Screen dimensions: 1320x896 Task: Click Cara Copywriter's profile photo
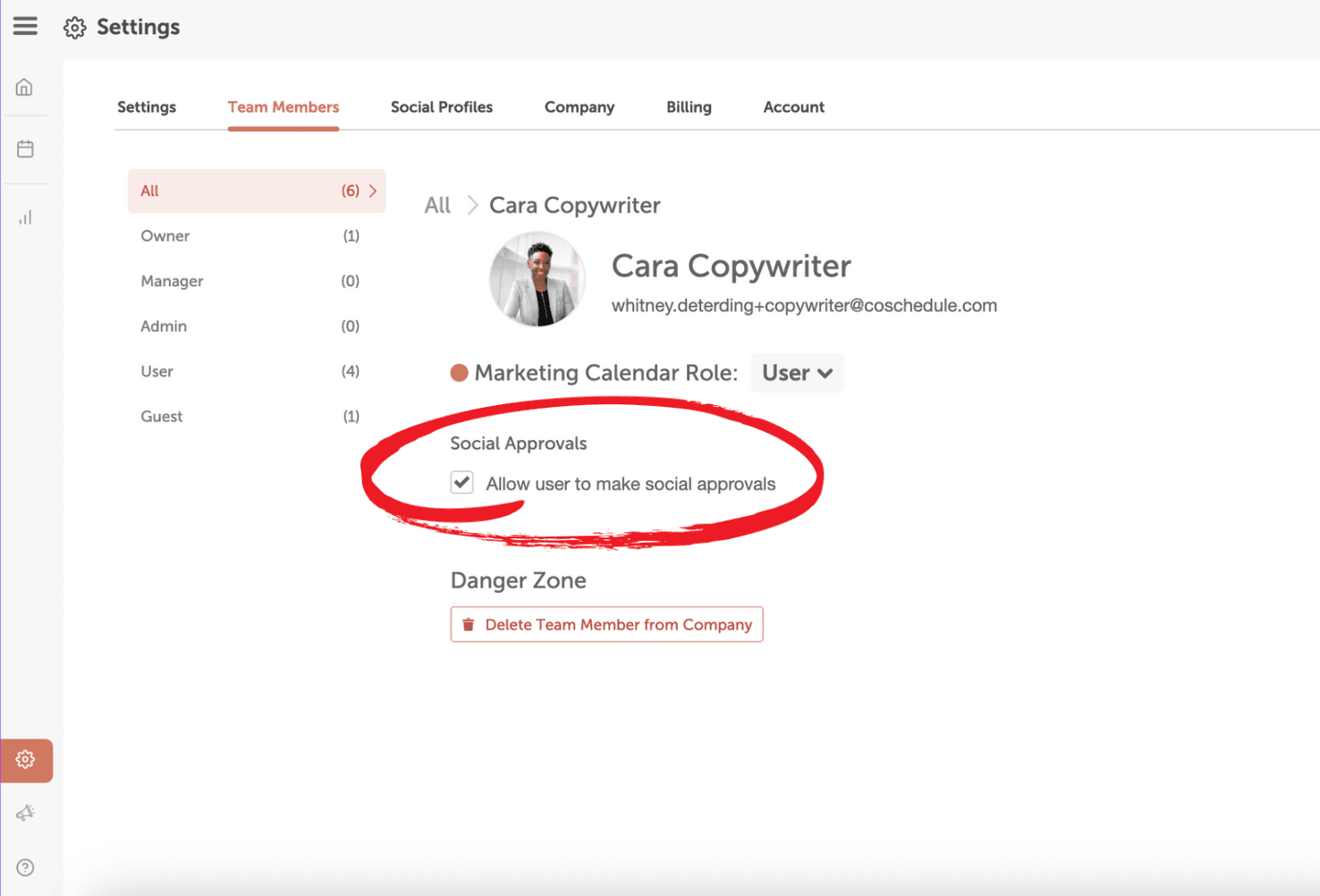(537, 279)
